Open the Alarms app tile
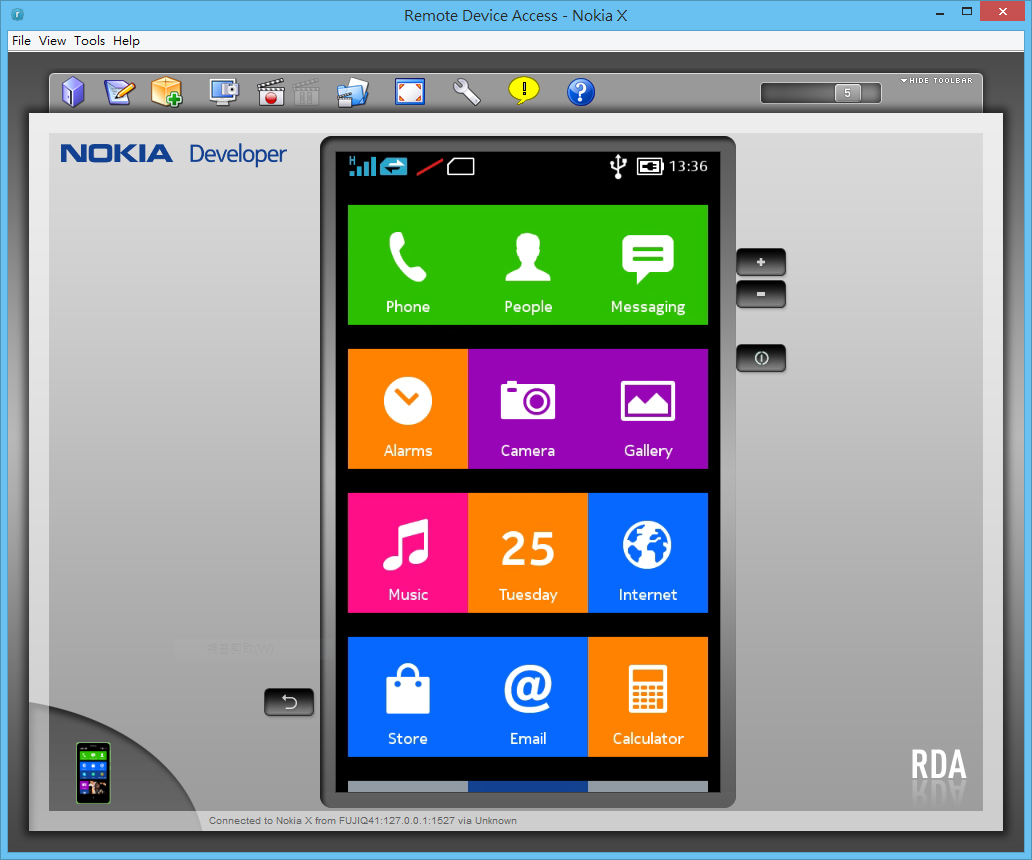Screen dimensions: 1032x860 (x=408, y=409)
